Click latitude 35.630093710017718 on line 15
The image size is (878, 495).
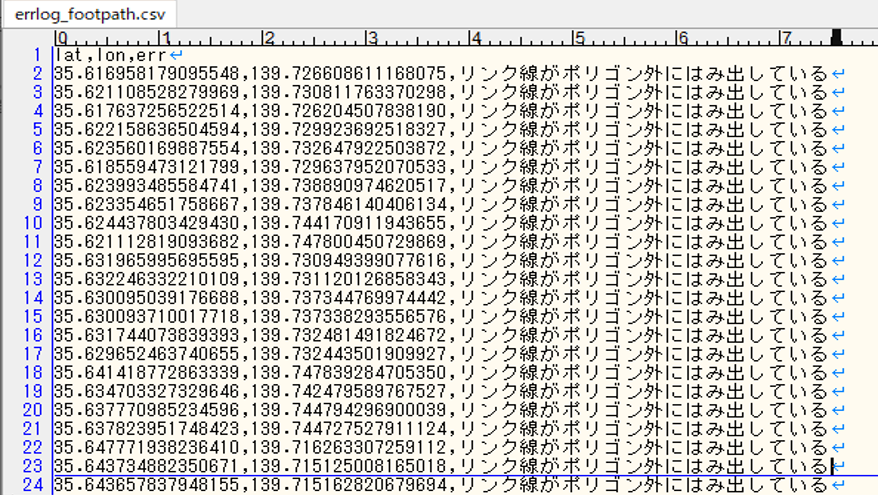click(147, 316)
